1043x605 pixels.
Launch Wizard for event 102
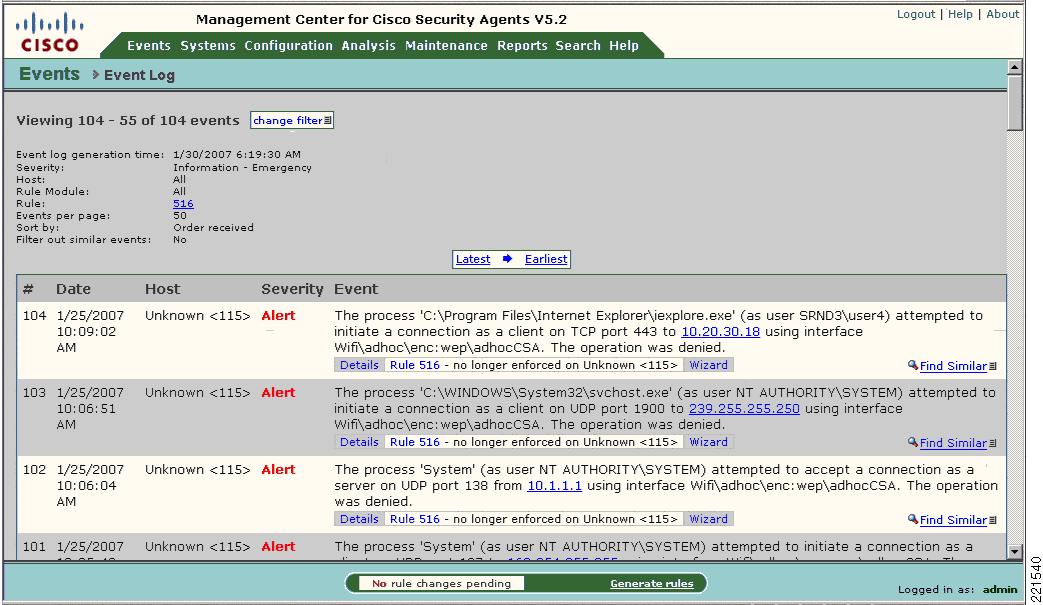[708, 519]
